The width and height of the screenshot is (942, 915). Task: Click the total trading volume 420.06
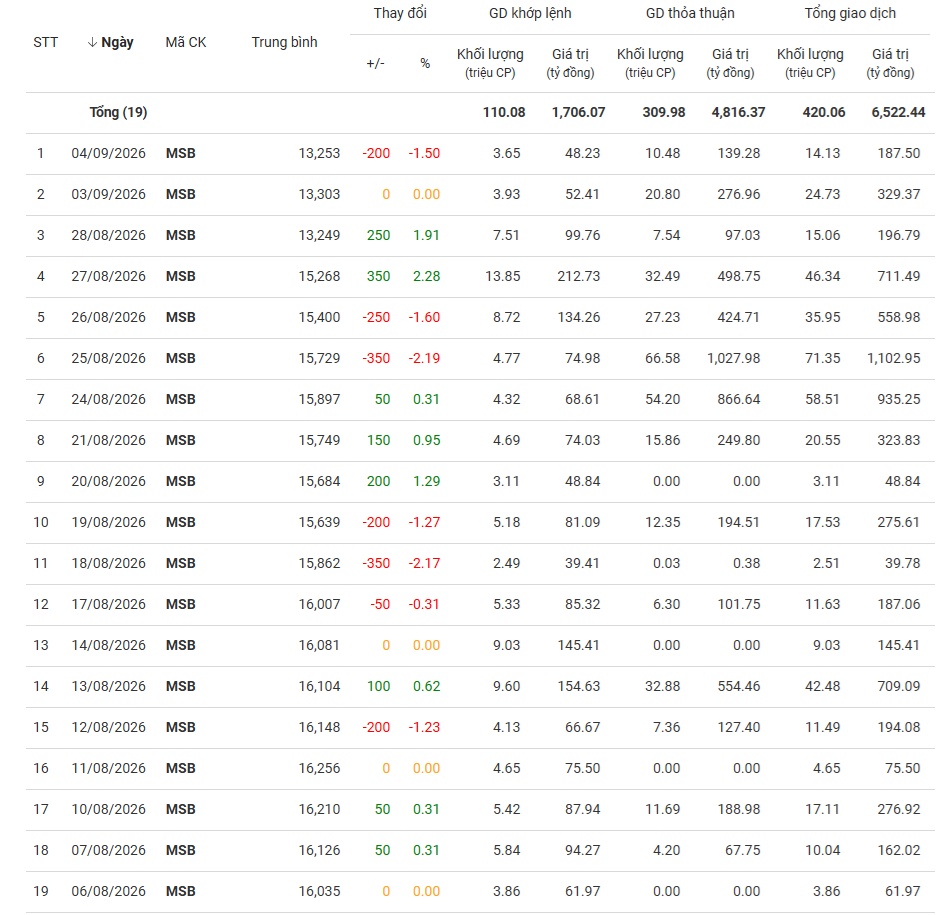[824, 112]
